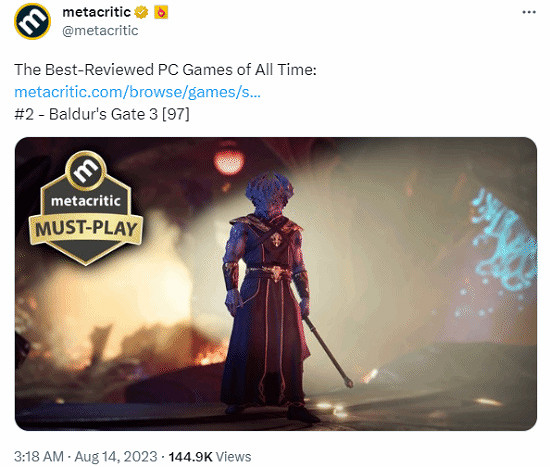This screenshot has height=467, width=550.
Task: View the 144.9K Views count
Action: click(x=210, y=457)
